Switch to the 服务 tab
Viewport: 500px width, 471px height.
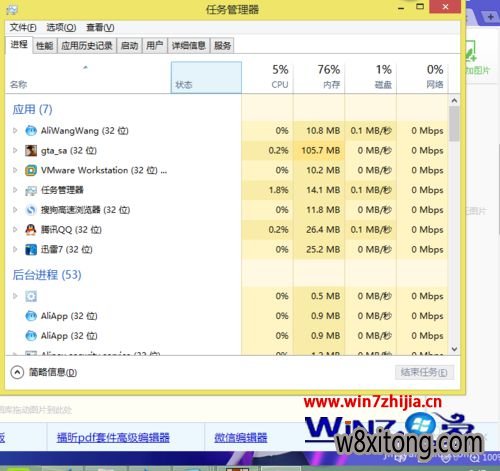click(x=222, y=45)
